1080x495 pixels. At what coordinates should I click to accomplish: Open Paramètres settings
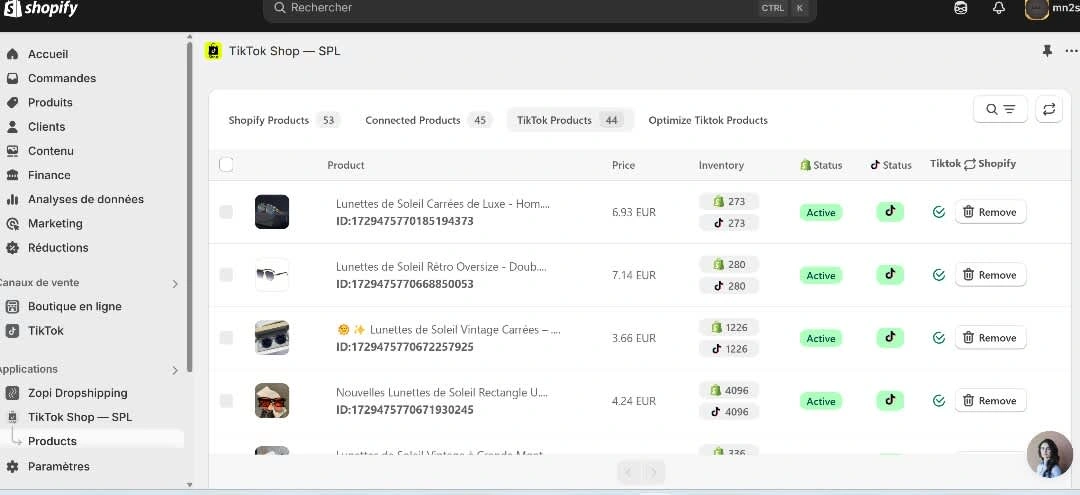(x=58, y=466)
